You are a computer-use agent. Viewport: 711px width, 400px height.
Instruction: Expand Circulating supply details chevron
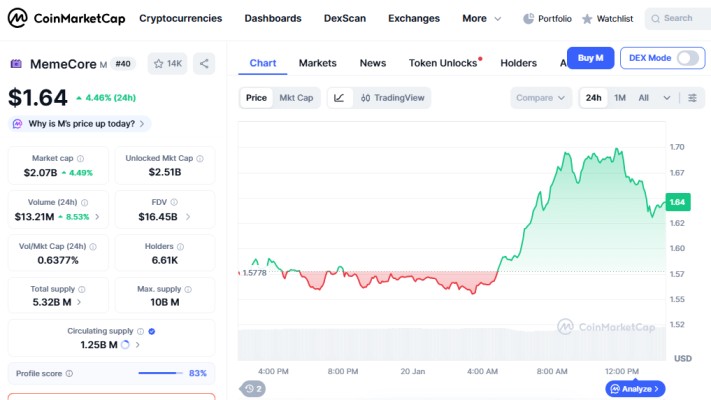[137, 345]
